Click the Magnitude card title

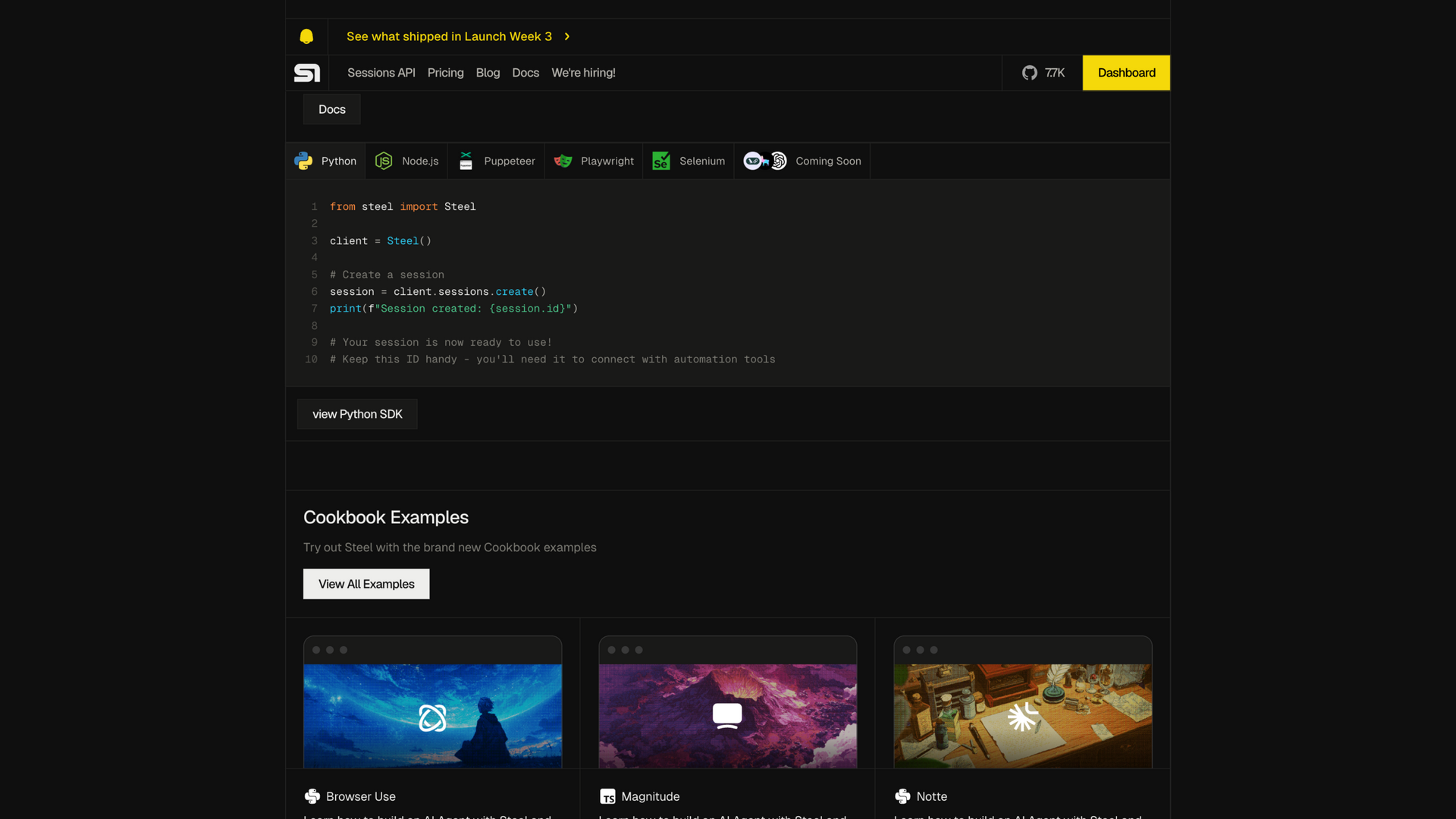tap(650, 796)
